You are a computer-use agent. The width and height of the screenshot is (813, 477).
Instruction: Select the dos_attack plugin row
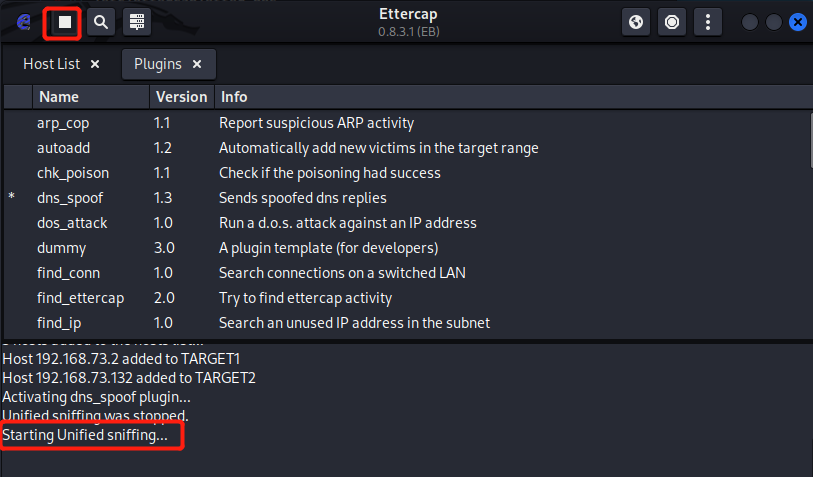point(72,223)
